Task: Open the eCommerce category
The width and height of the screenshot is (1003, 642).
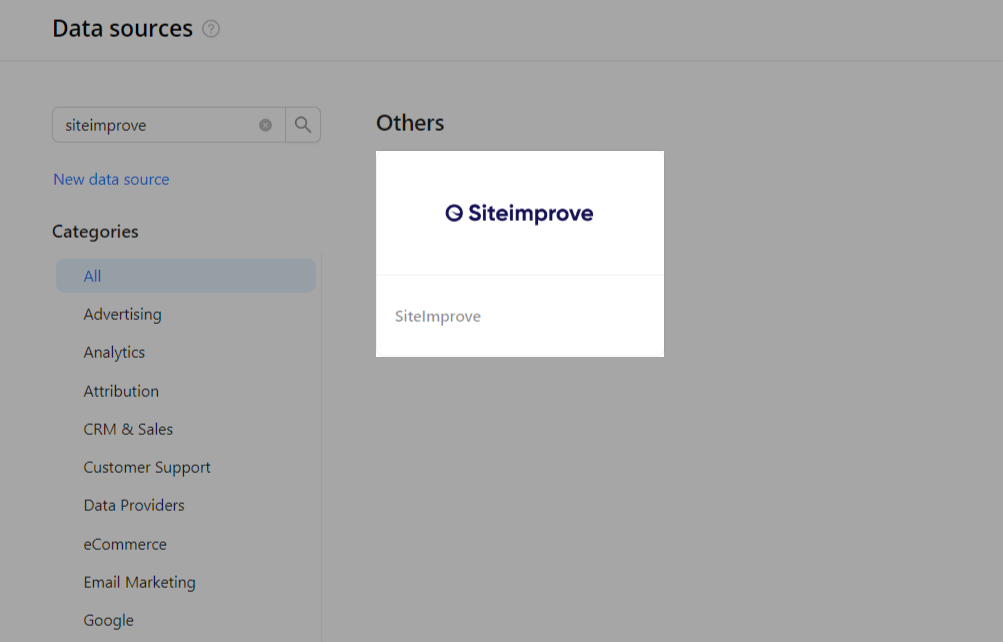Action: pos(125,543)
